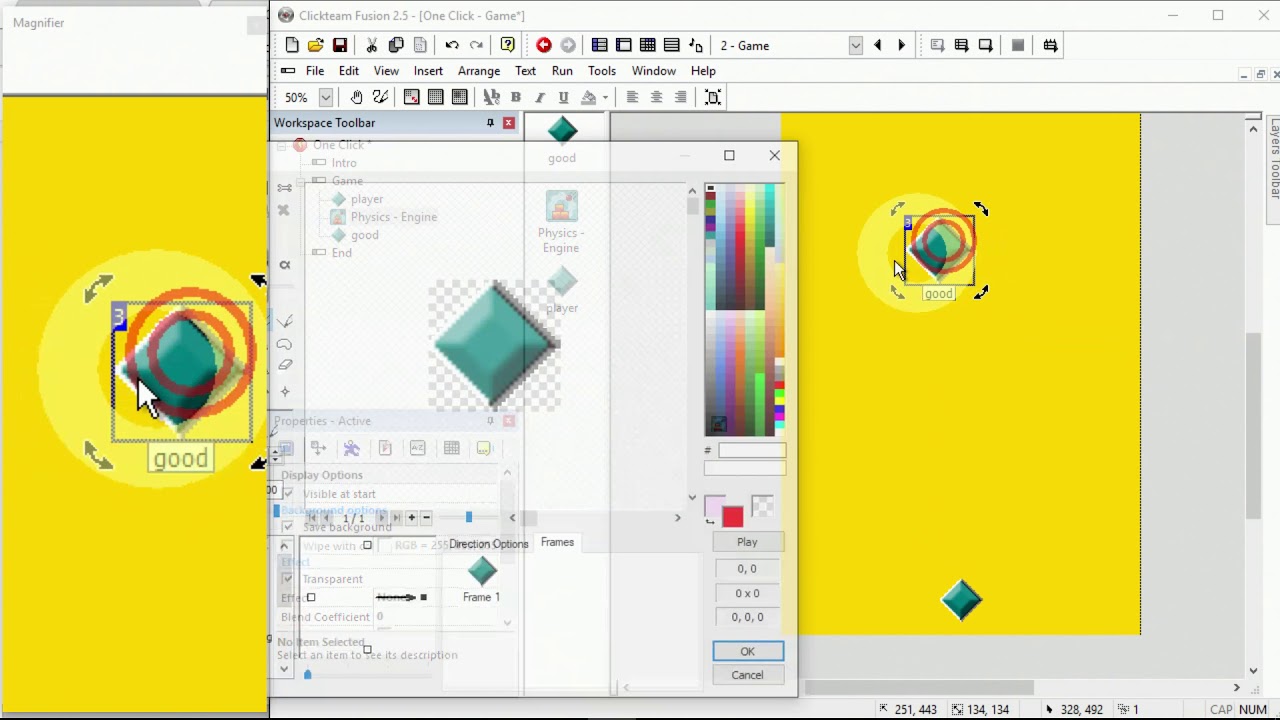Click the Help question mark icon
The image size is (1280, 720).
point(508,45)
